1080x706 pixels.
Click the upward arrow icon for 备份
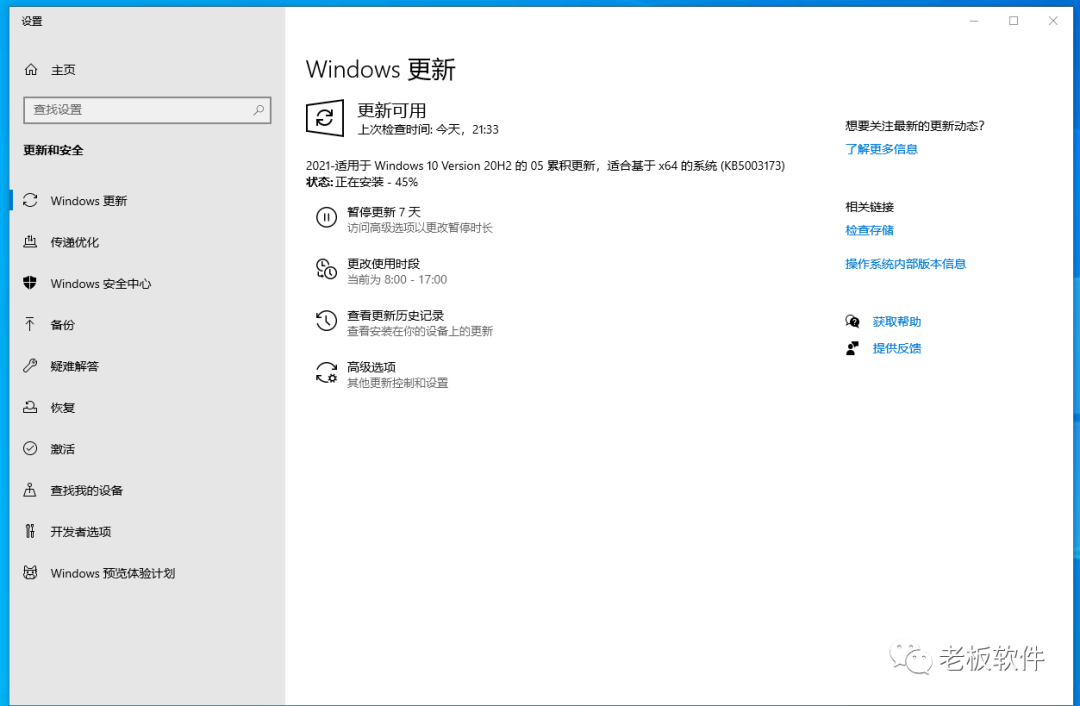point(30,324)
